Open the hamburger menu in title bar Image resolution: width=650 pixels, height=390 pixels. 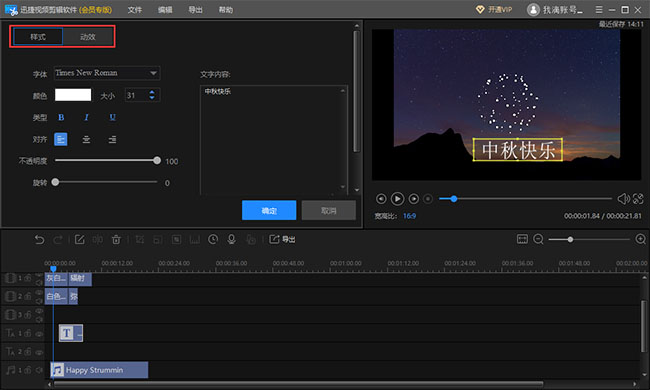(x=599, y=9)
